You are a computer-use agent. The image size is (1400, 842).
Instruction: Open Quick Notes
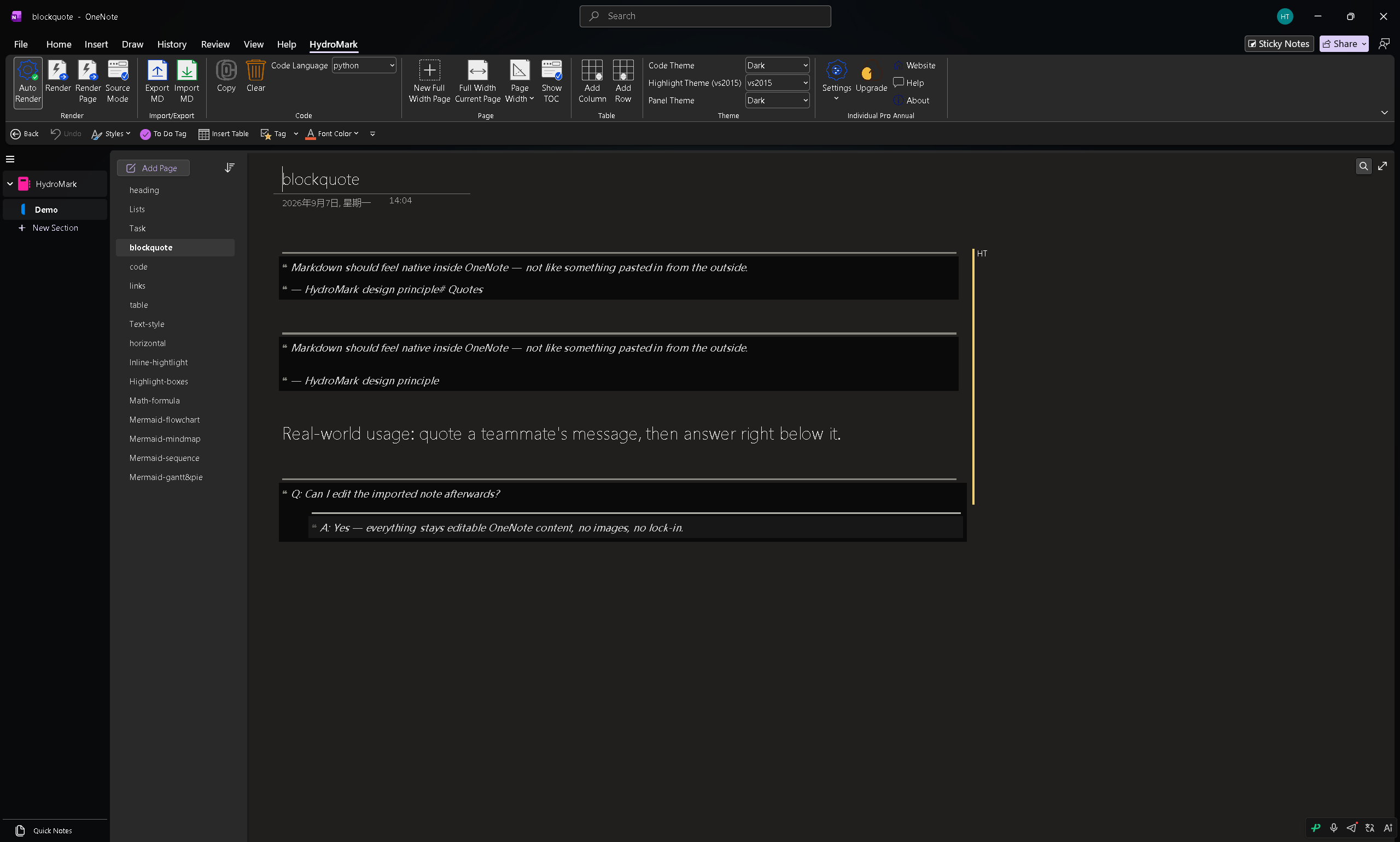(44, 831)
